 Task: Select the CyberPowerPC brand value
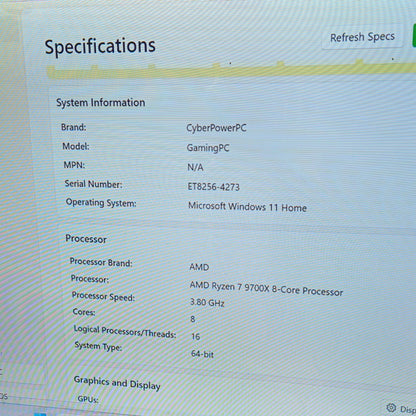(x=216, y=128)
